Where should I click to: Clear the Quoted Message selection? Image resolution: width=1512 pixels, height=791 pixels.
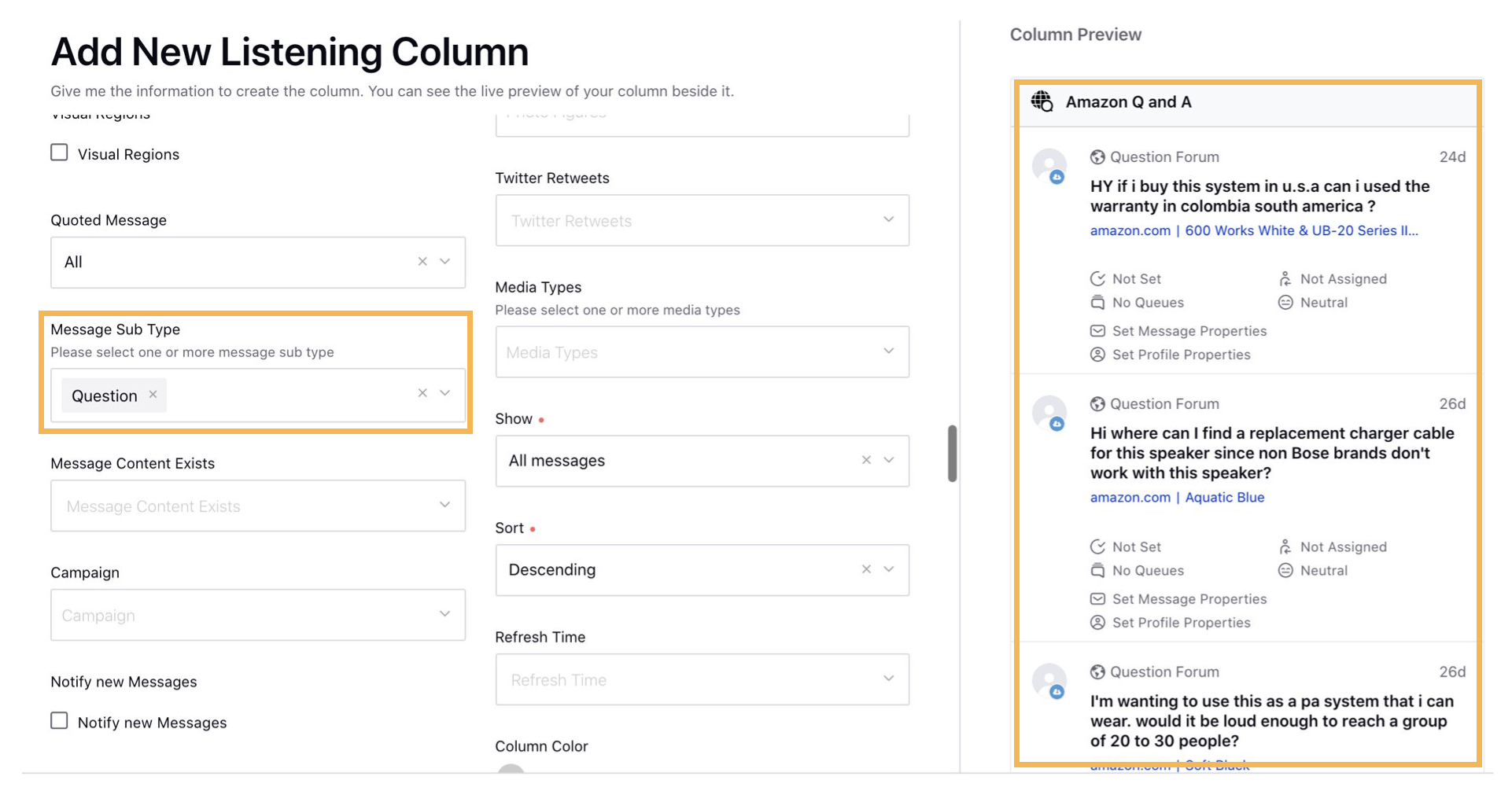[422, 262]
